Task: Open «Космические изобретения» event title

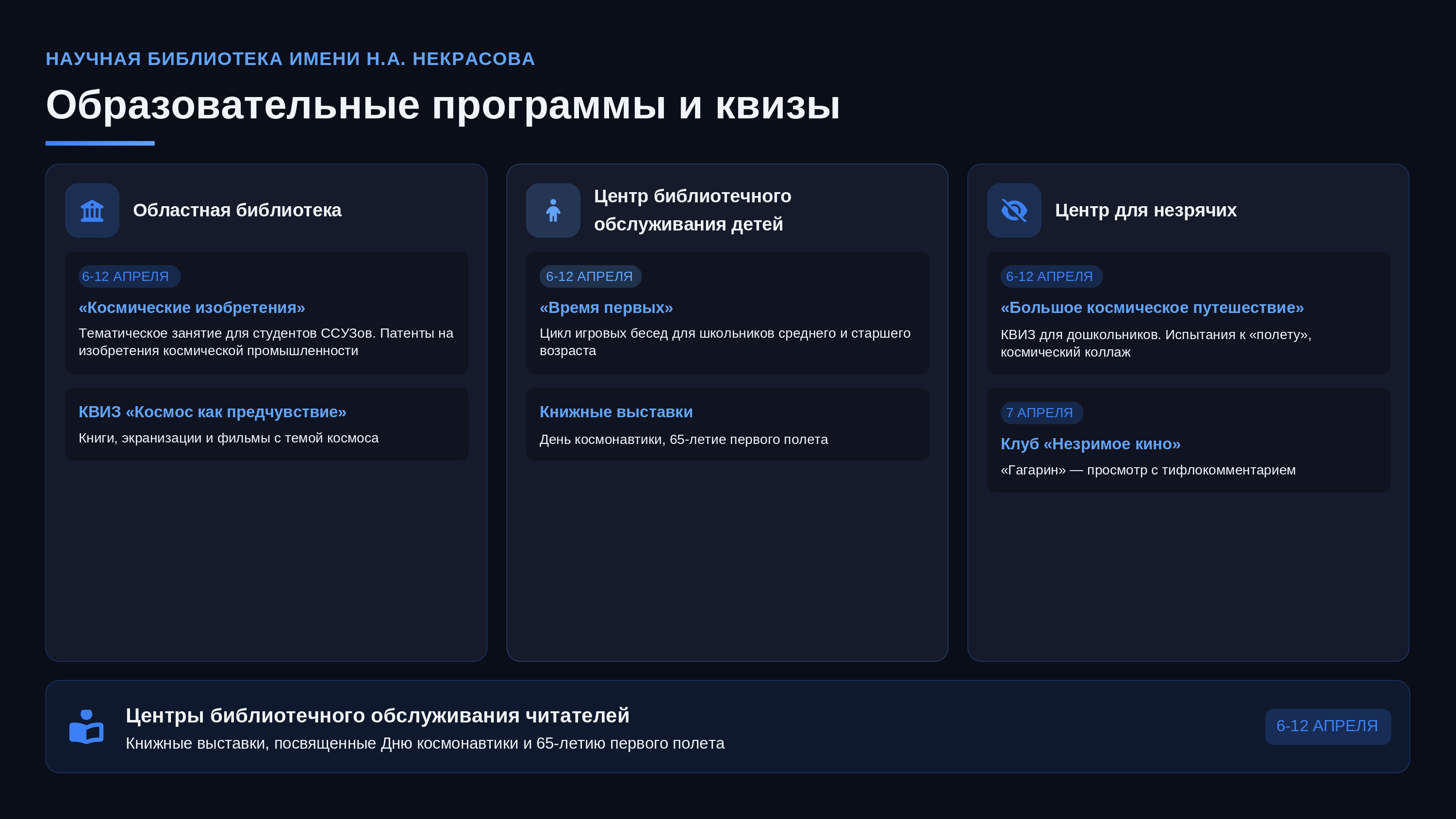Action: pyautogui.click(x=192, y=308)
